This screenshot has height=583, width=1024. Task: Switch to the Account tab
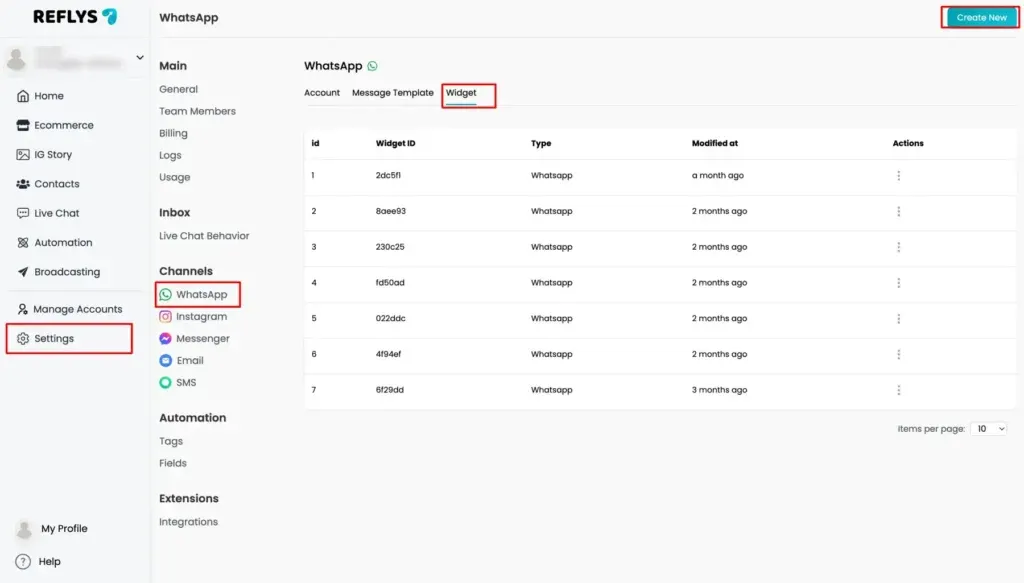point(322,93)
